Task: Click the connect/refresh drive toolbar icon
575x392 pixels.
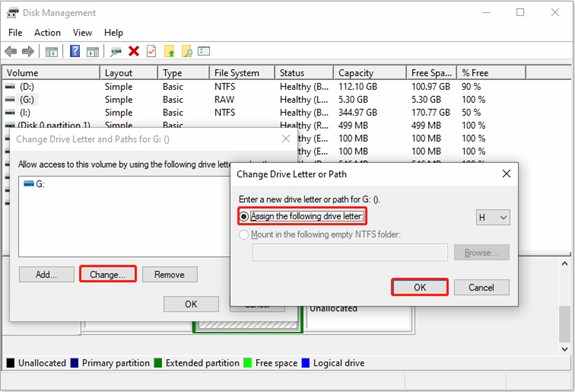Action: [116, 52]
